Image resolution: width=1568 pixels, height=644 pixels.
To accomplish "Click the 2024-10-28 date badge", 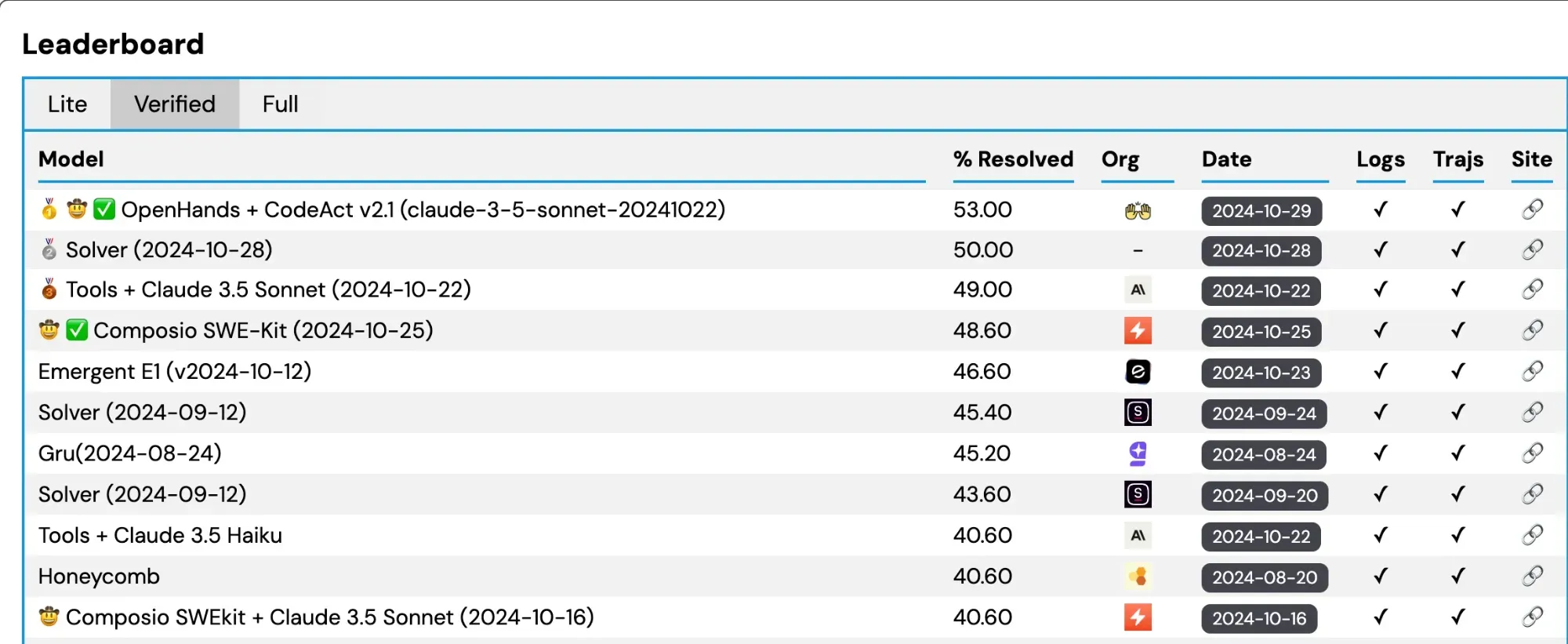I will pos(1261,251).
